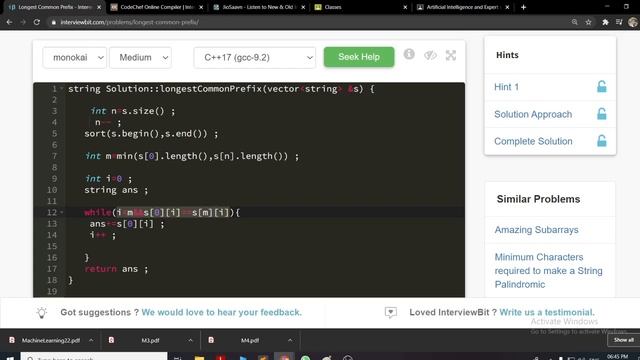This screenshot has width=640, height=360.
Task: Close the Classes tab
Action: (x=405, y=7)
